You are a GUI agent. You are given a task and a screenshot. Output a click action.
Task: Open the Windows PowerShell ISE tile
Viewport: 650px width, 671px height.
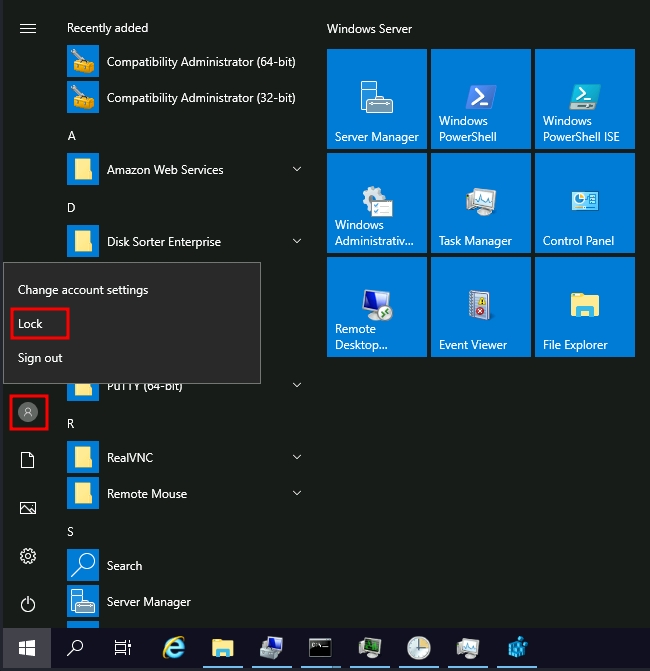[x=584, y=99]
